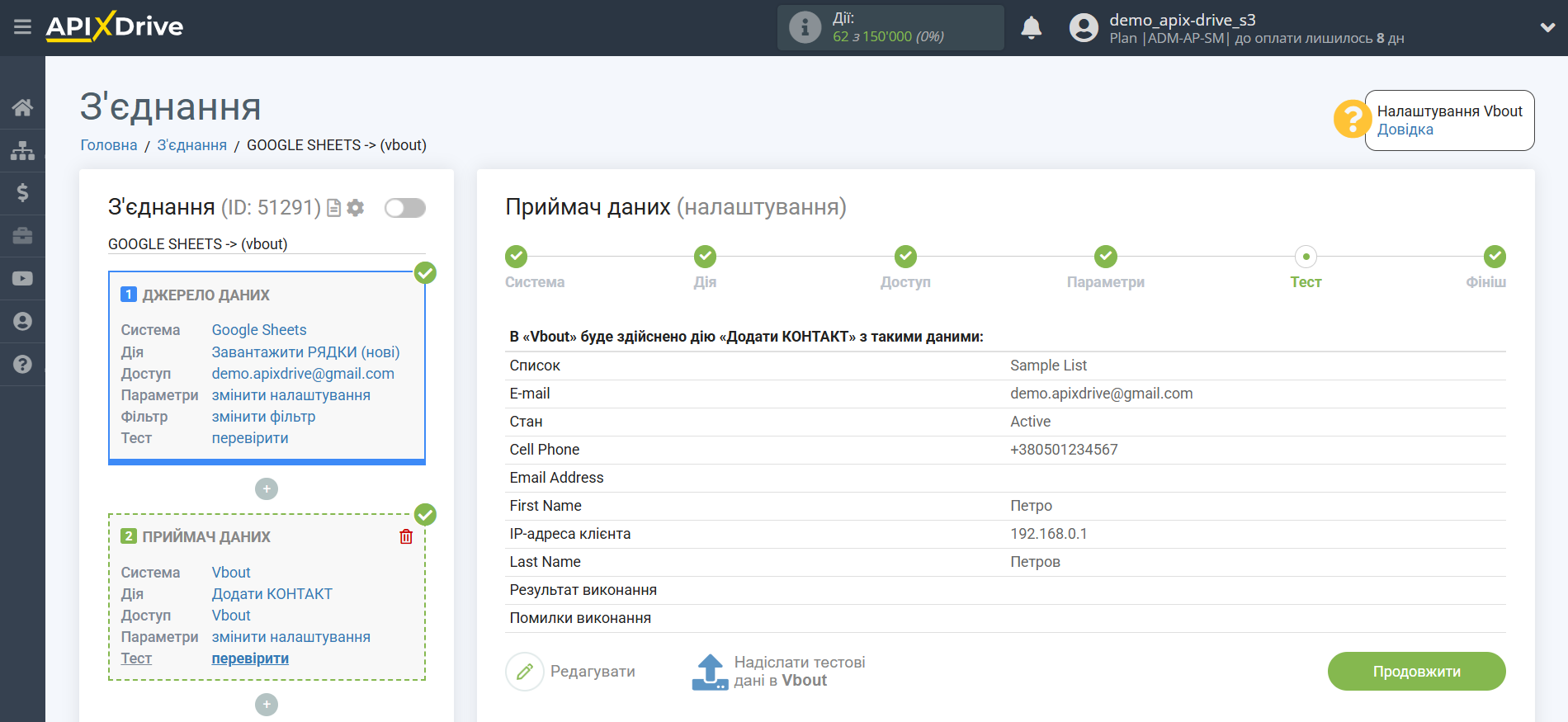Click receiver перевірити test link
This screenshot has height=722, width=1568.
[x=250, y=658]
